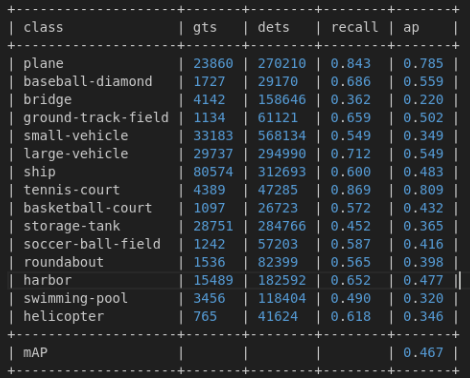Select the 'harbor' class name
Screen dimensions: 470x378
pos(47,280)
